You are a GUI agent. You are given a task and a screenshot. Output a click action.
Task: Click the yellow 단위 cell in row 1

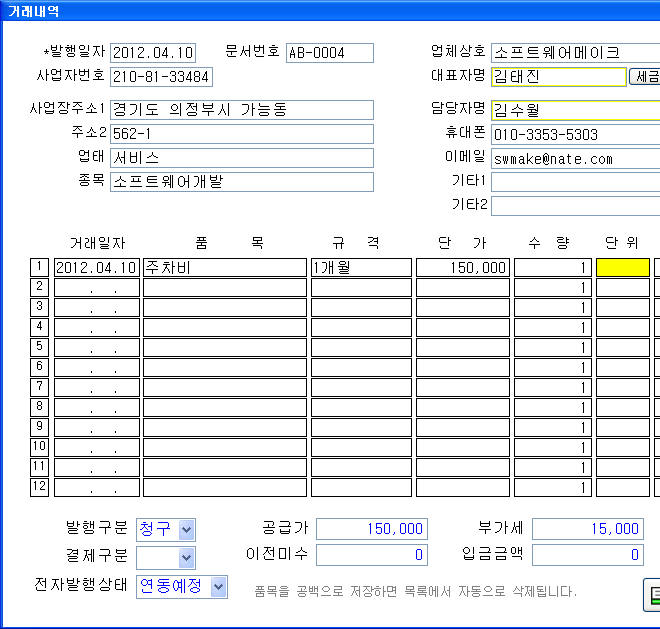tap(623, 268)
